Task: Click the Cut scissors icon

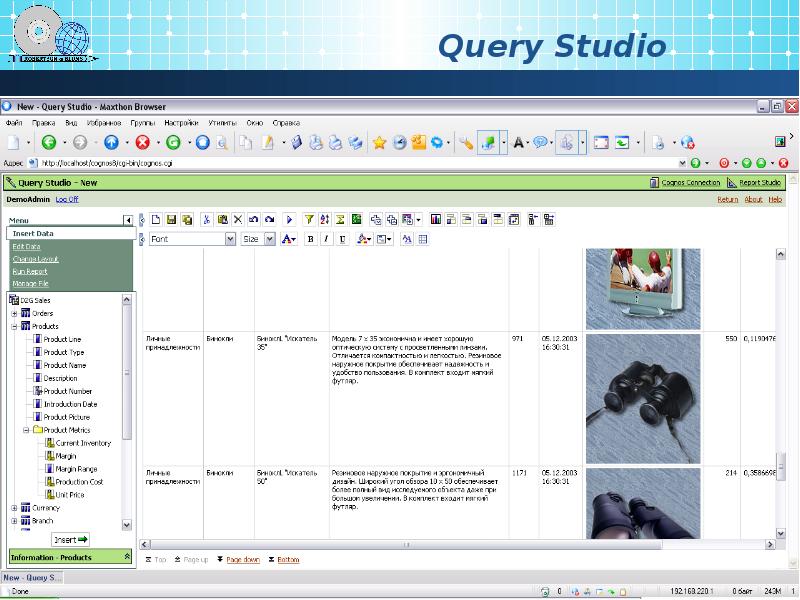Action: [206, 219]
